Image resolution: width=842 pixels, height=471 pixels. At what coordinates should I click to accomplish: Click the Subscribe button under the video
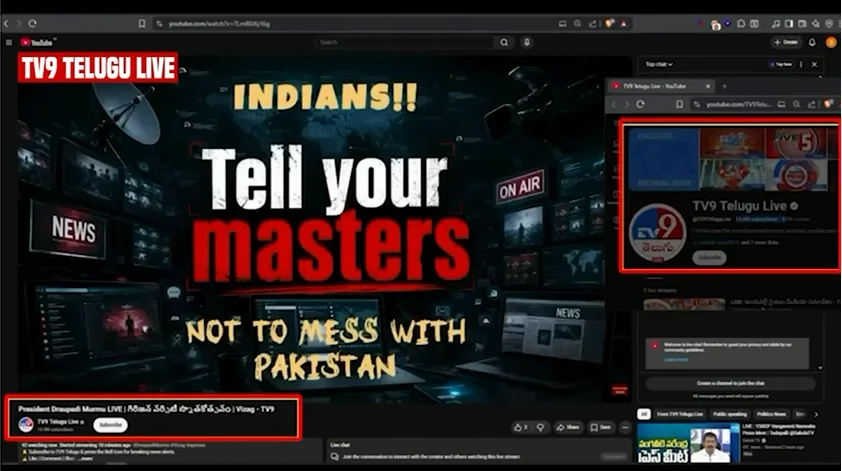click(110, 425)
